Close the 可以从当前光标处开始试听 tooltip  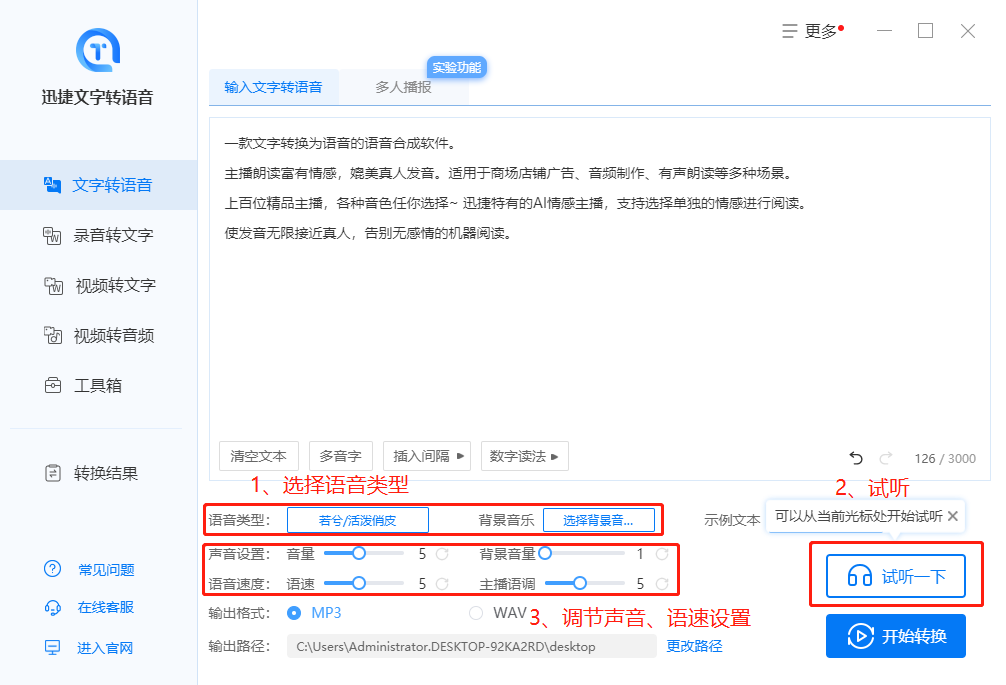point(953,516)
